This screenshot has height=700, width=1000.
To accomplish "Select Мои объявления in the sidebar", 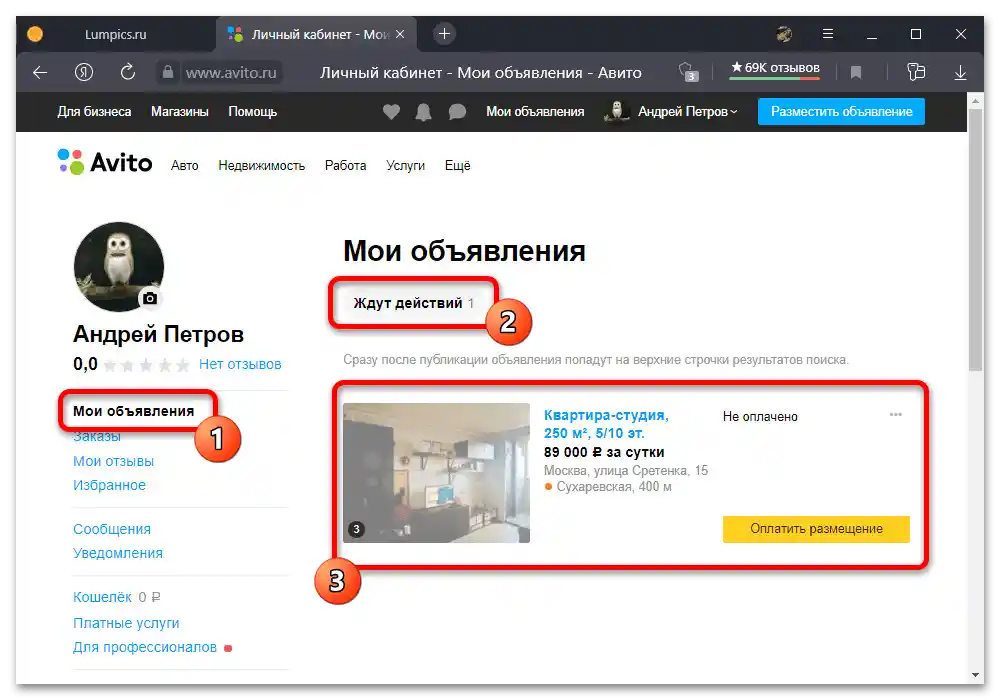I will pyautogui.click(x=133, y=411).
